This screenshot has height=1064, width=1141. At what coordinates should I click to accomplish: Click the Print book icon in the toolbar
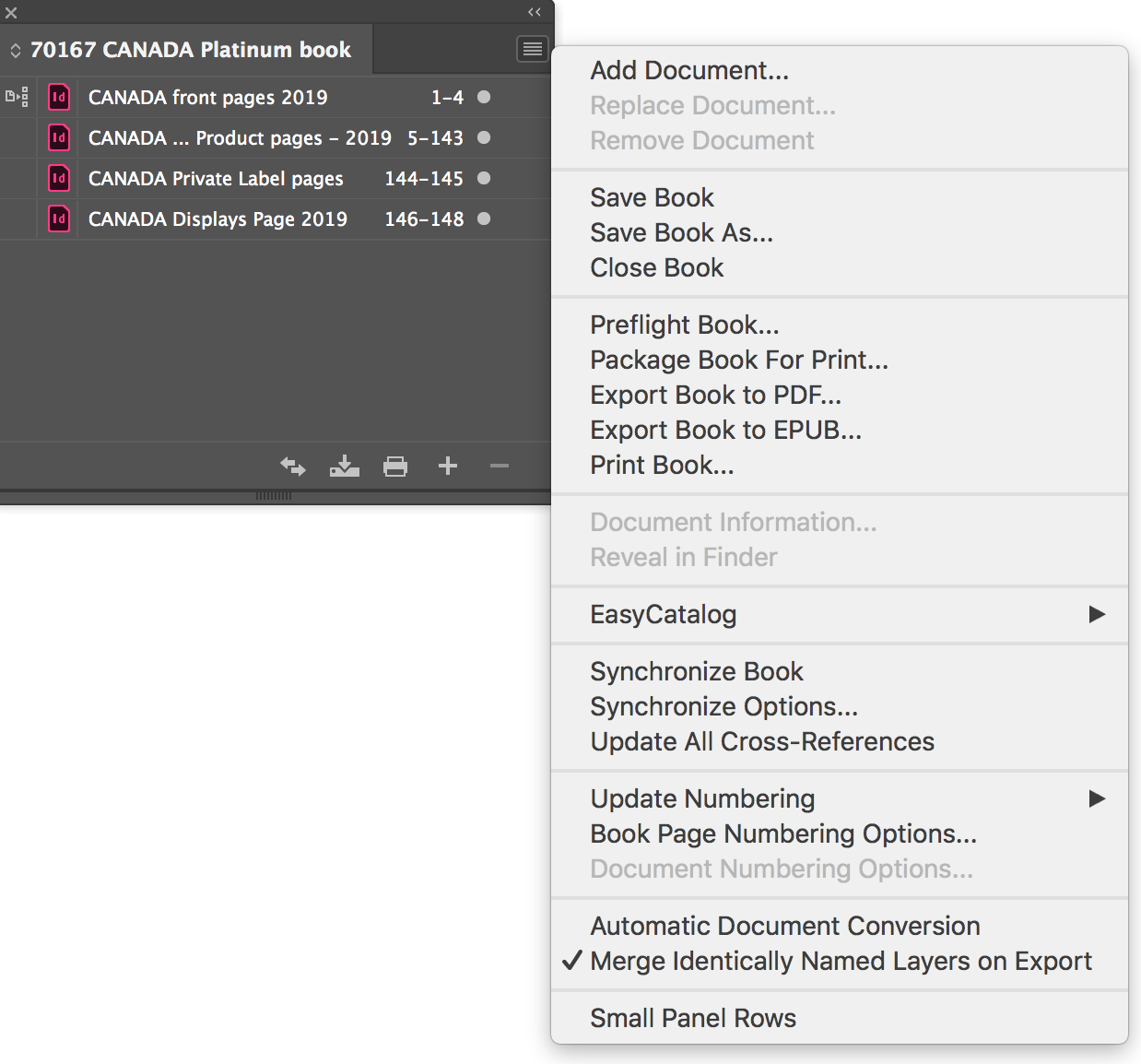(x=395, y=466)
